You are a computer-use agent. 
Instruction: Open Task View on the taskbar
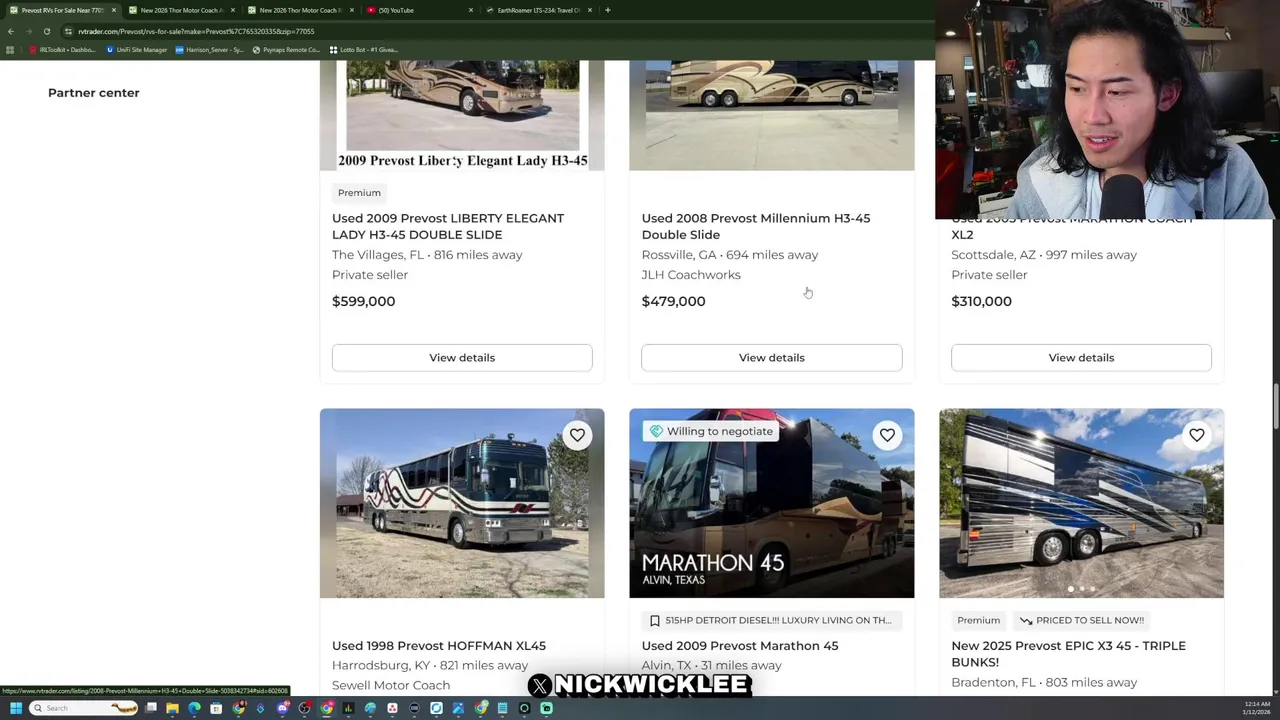pos(151,708)
